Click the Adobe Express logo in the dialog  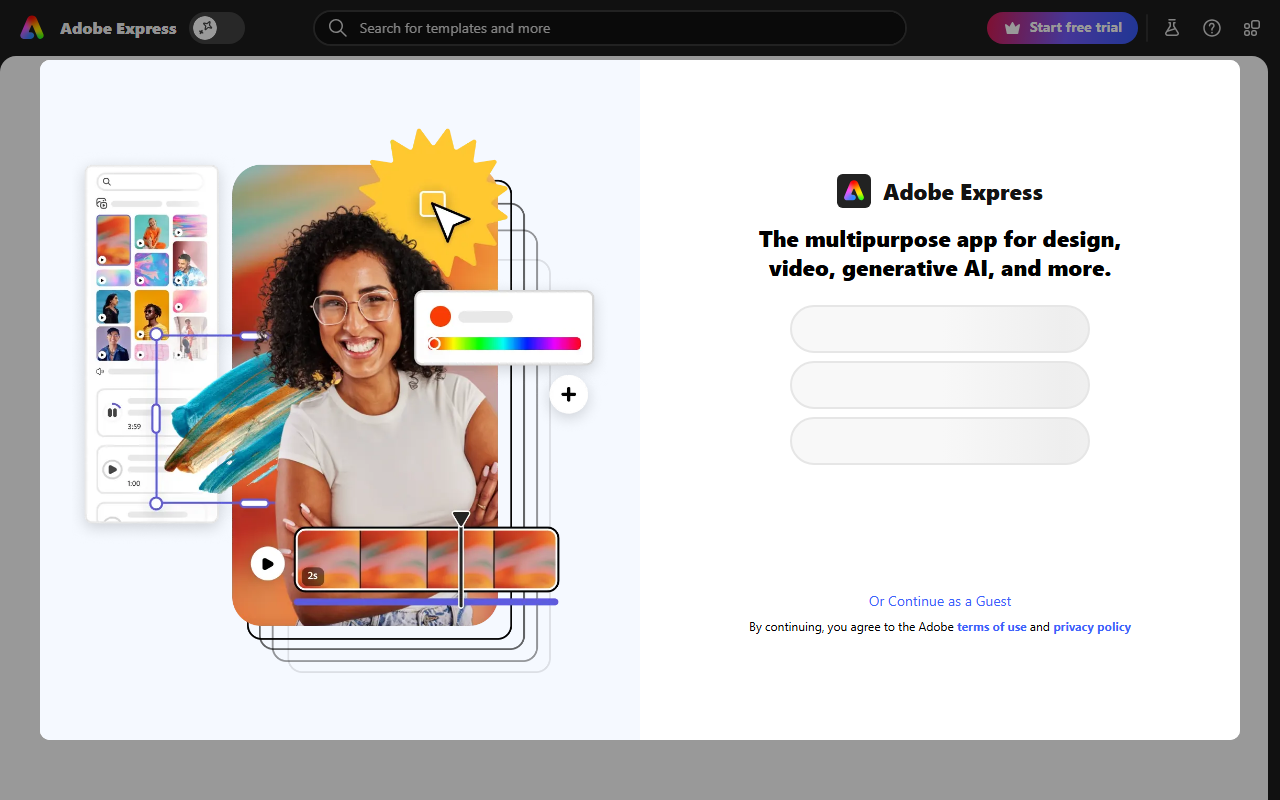(x=854, y=191)
